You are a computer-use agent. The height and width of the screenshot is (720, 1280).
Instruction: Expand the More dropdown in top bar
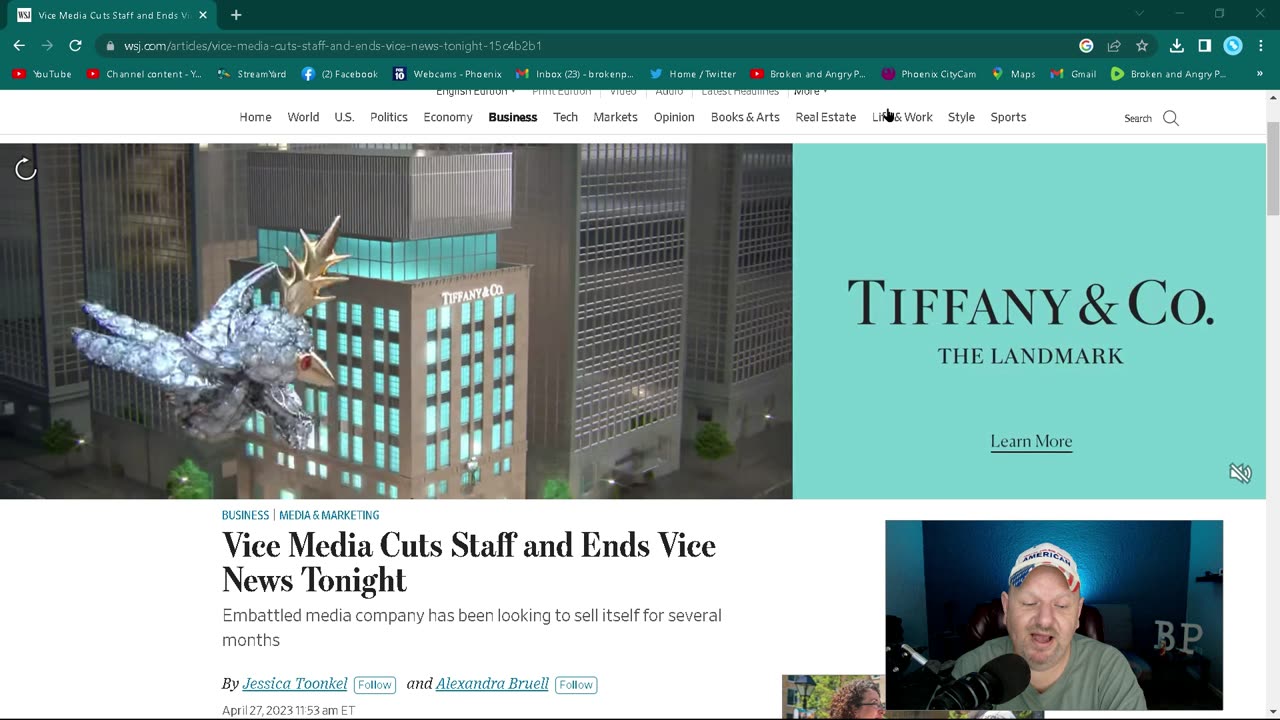coord(810,92)
